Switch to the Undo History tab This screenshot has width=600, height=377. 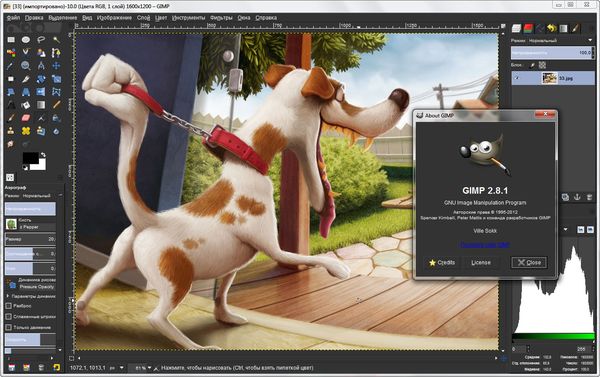coord(551,28)
